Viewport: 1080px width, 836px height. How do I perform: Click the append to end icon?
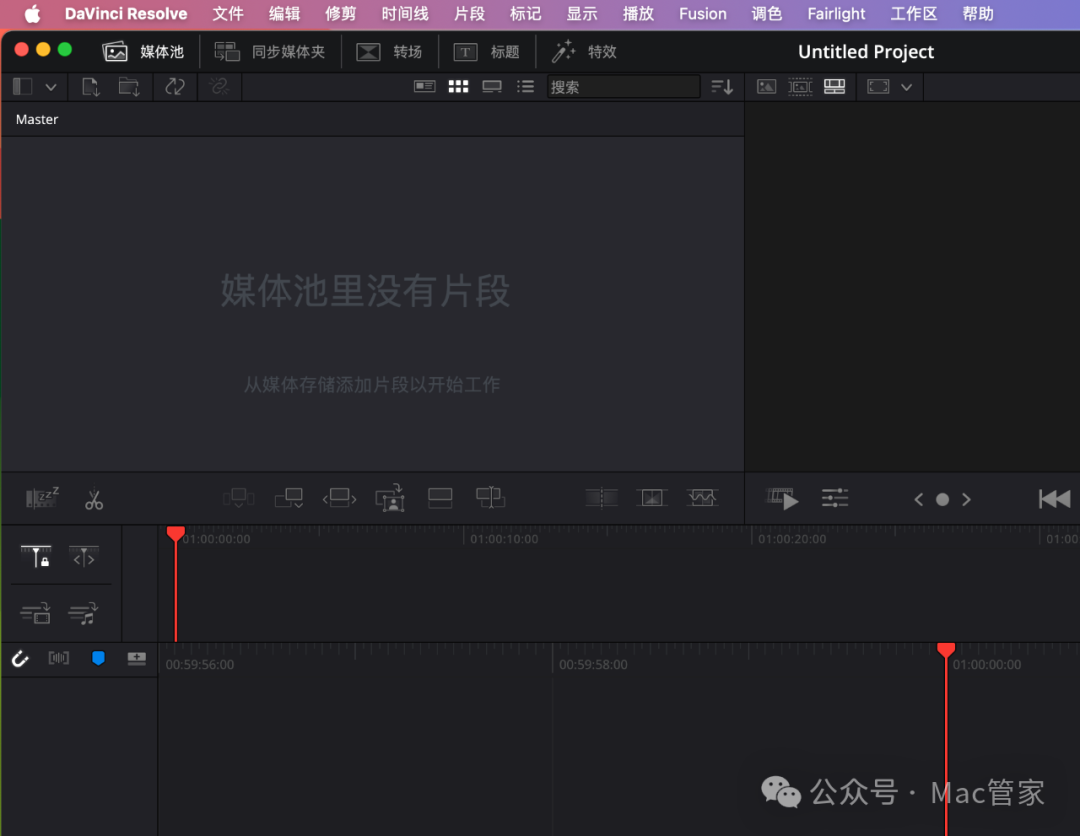coord(289,497)
